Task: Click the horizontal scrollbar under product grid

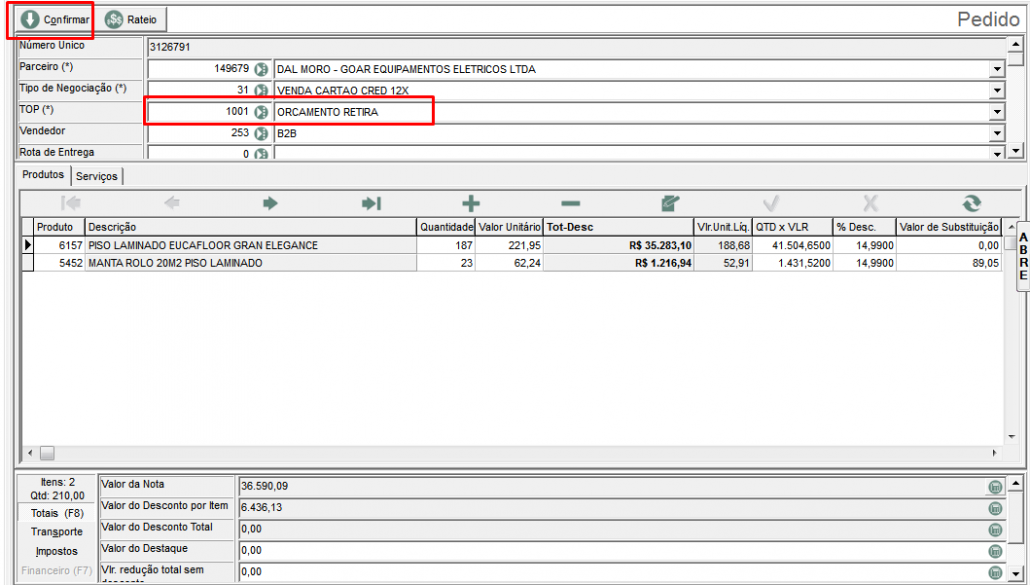Action: [500, 453]
